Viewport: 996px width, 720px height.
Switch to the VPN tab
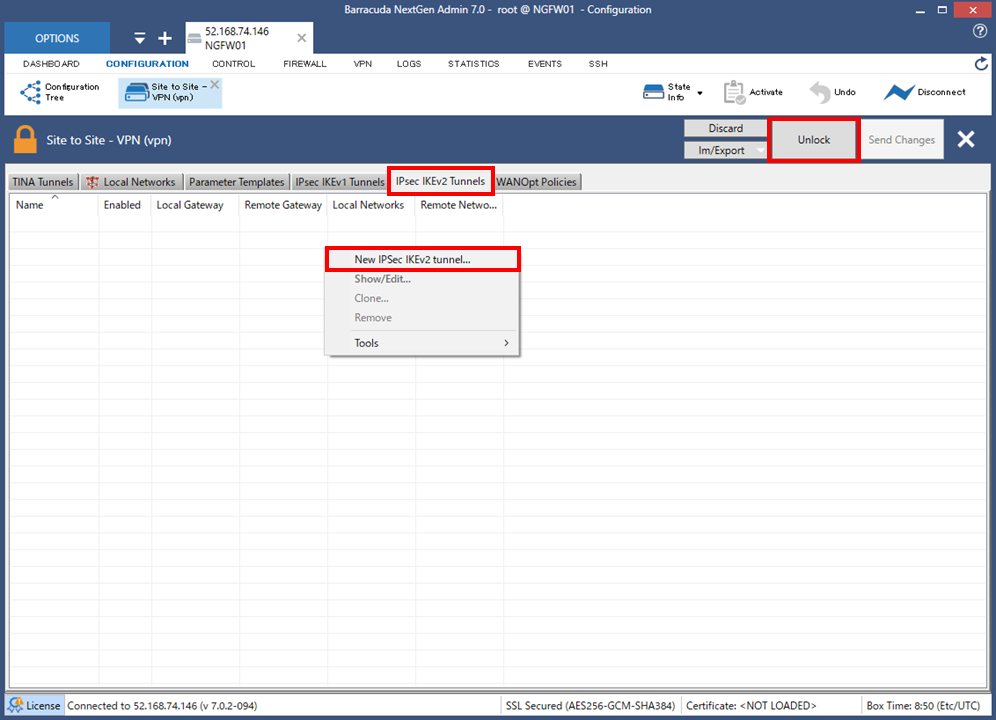tap(363, 64)
